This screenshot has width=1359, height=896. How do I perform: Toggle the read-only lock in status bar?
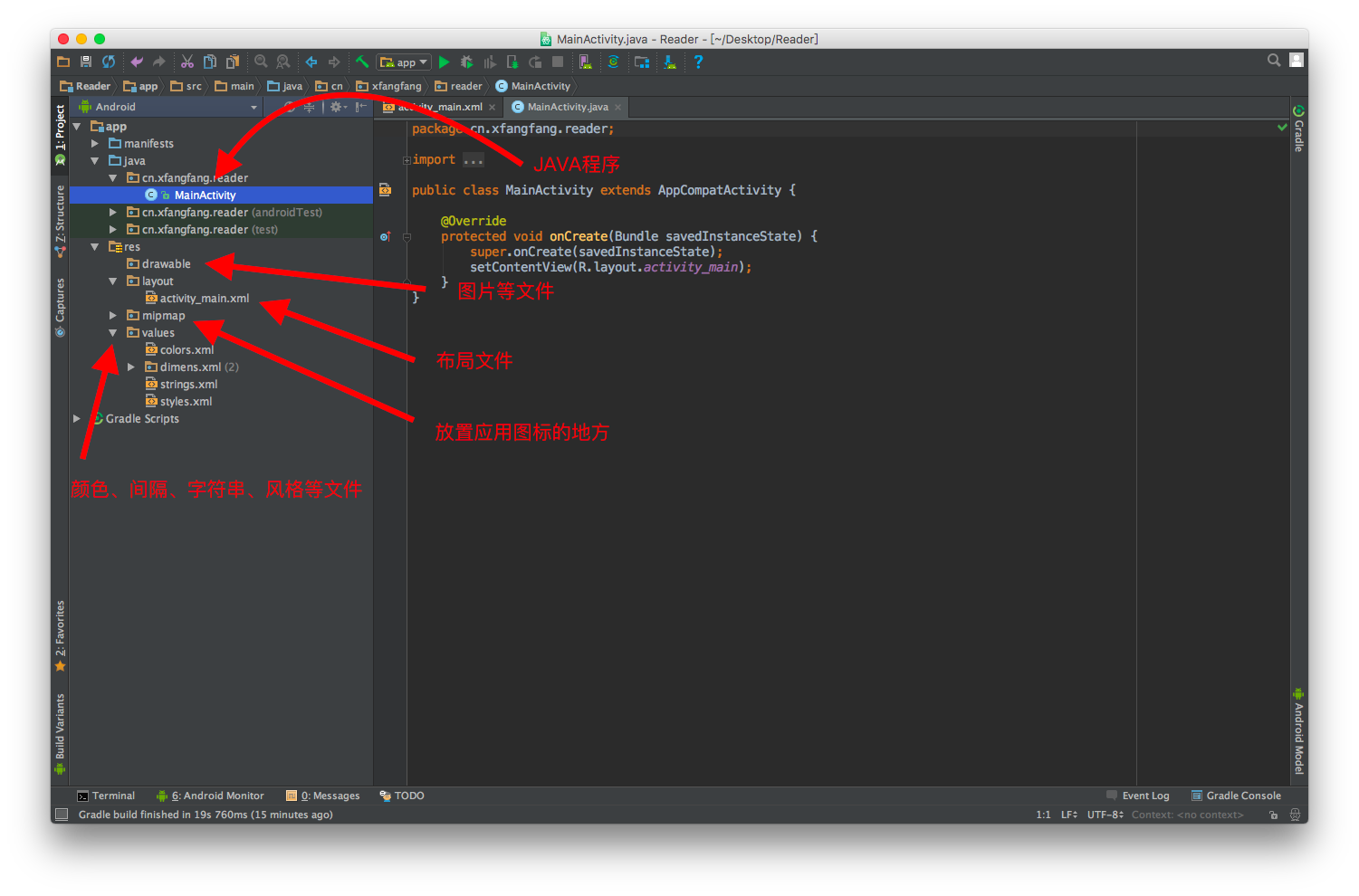point(1273,815)
